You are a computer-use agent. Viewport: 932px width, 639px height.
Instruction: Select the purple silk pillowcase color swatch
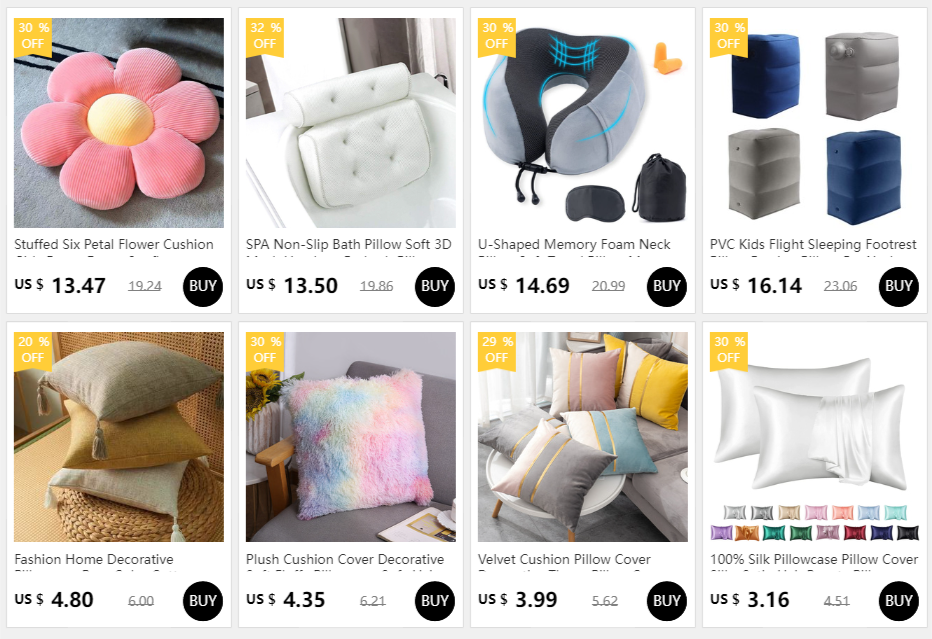tap(720, 533)
